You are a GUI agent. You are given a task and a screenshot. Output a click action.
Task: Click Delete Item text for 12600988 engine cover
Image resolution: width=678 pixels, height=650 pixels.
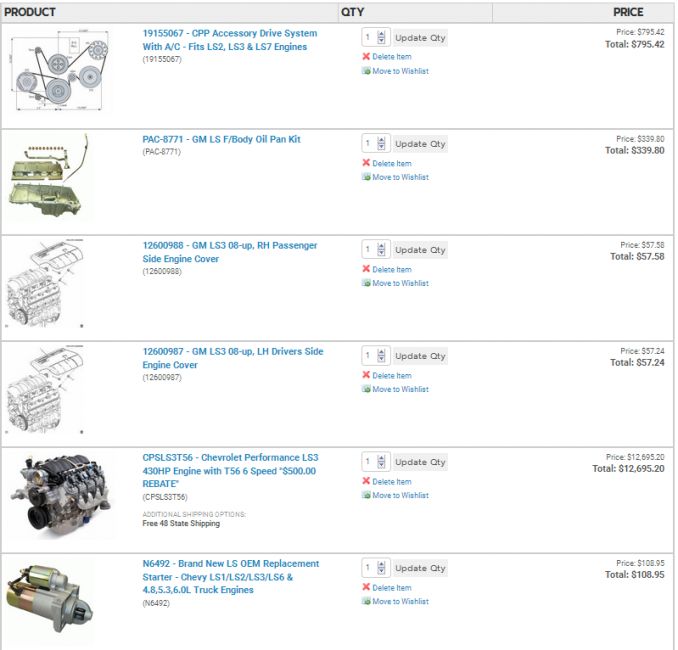tap(392, 269)
